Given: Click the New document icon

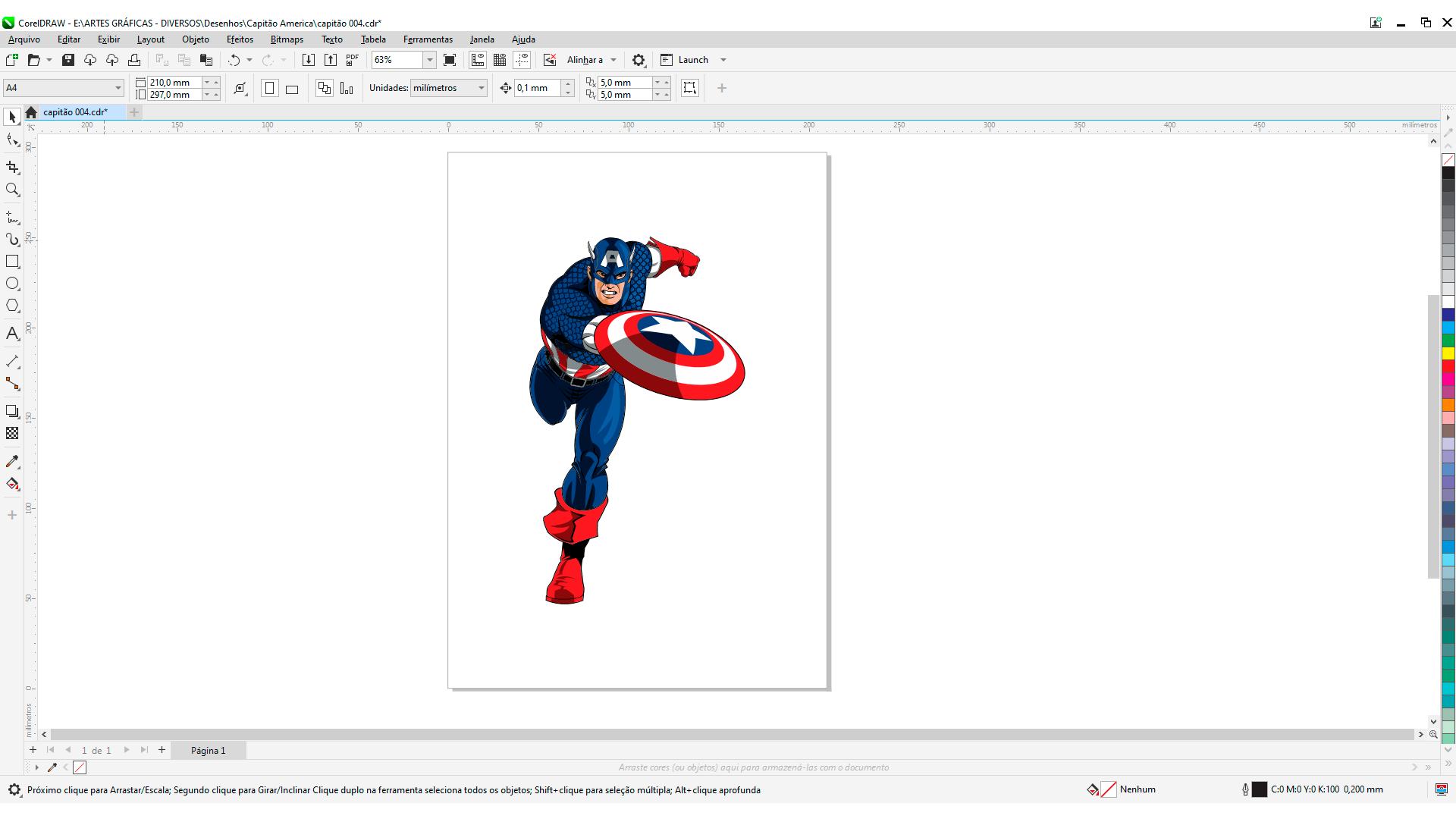Looking at the screenshot, I should pos(12,60).
